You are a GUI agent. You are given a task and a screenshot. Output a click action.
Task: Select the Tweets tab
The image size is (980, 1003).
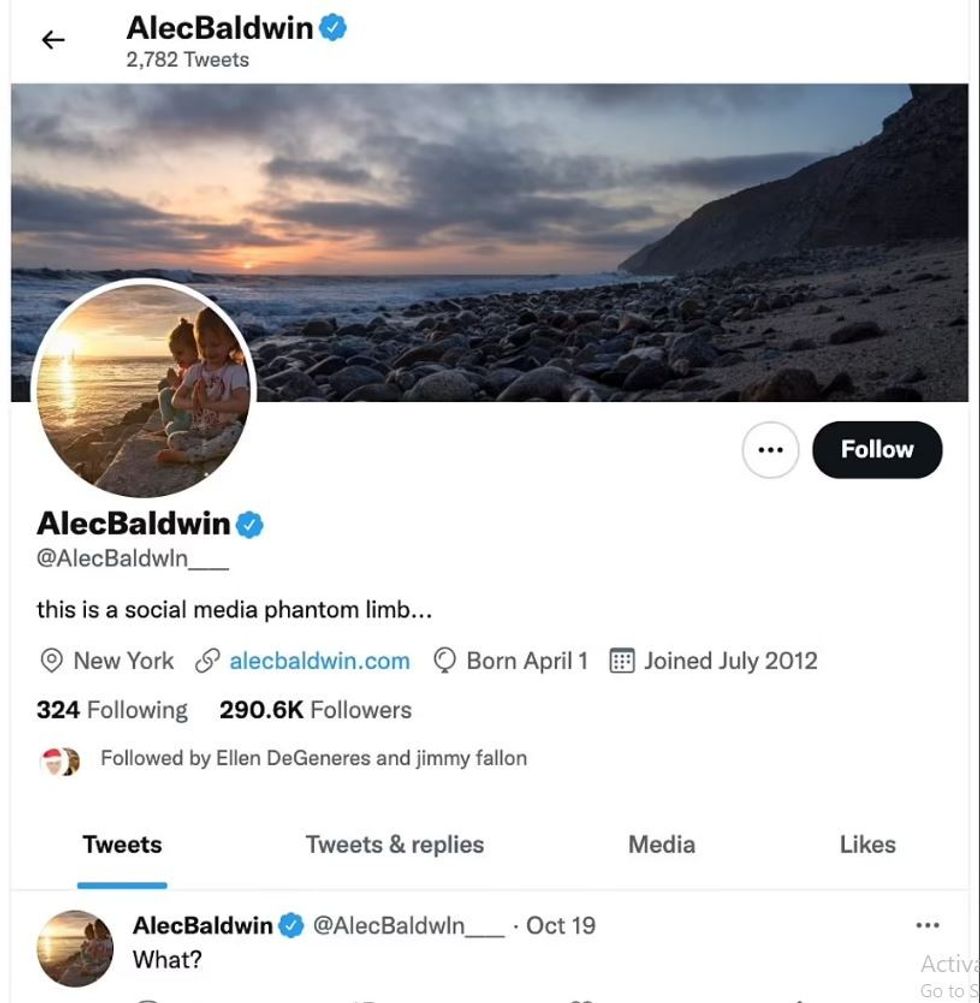pyautogui.click(x=122, y=845)
